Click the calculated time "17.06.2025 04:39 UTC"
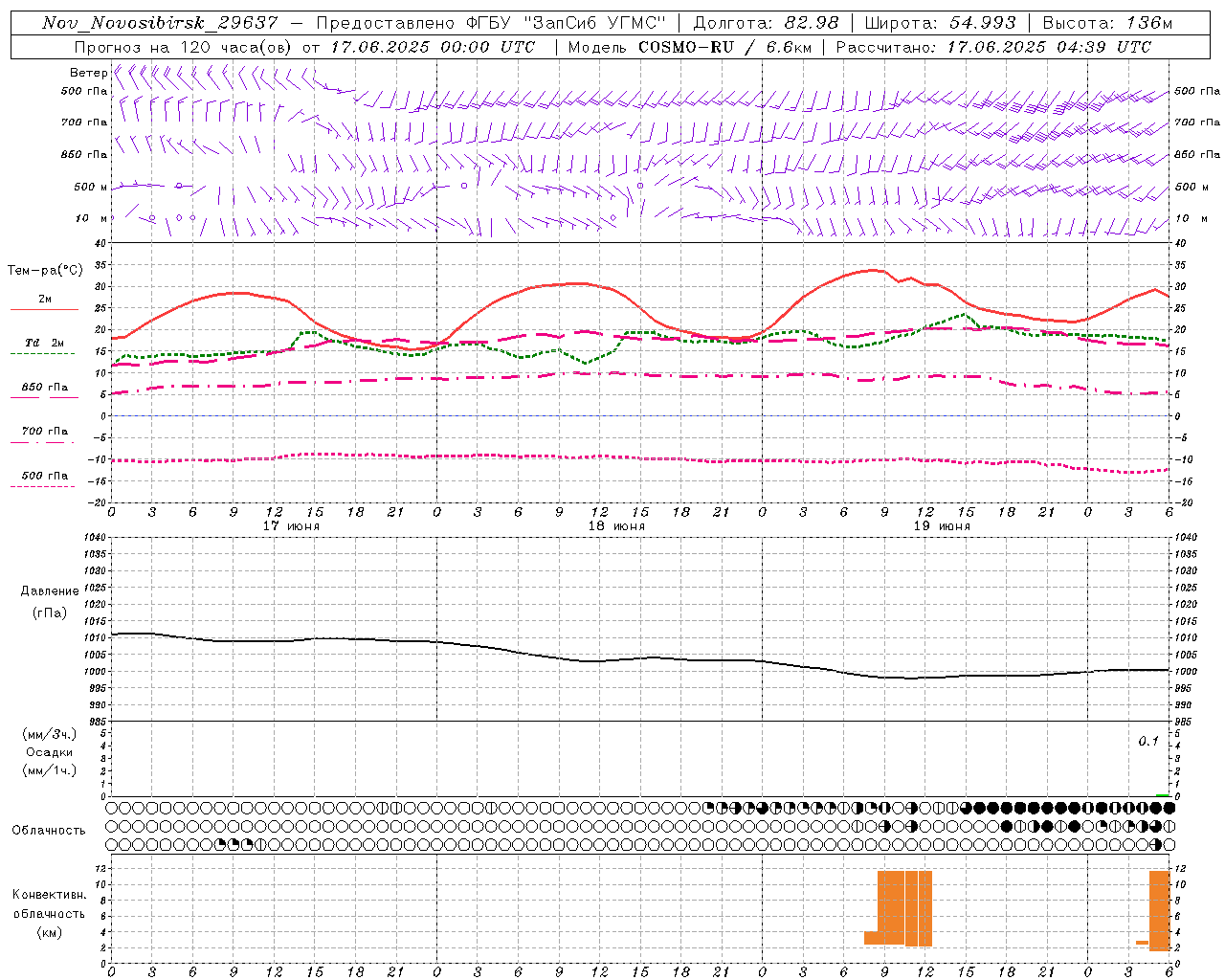This screenshot has width=1225, height=980. pyautogui.click(x=1050, y=47)
